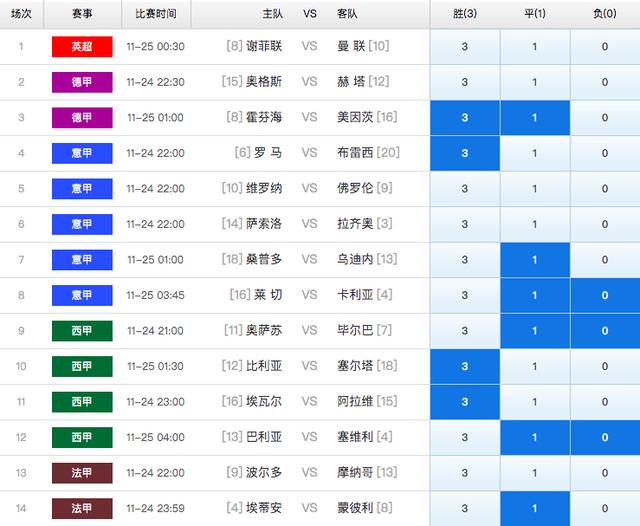This screenshot has height=526, width=640.
Task: Click the 西甲 tag in row 12
Action: (82, 437)
